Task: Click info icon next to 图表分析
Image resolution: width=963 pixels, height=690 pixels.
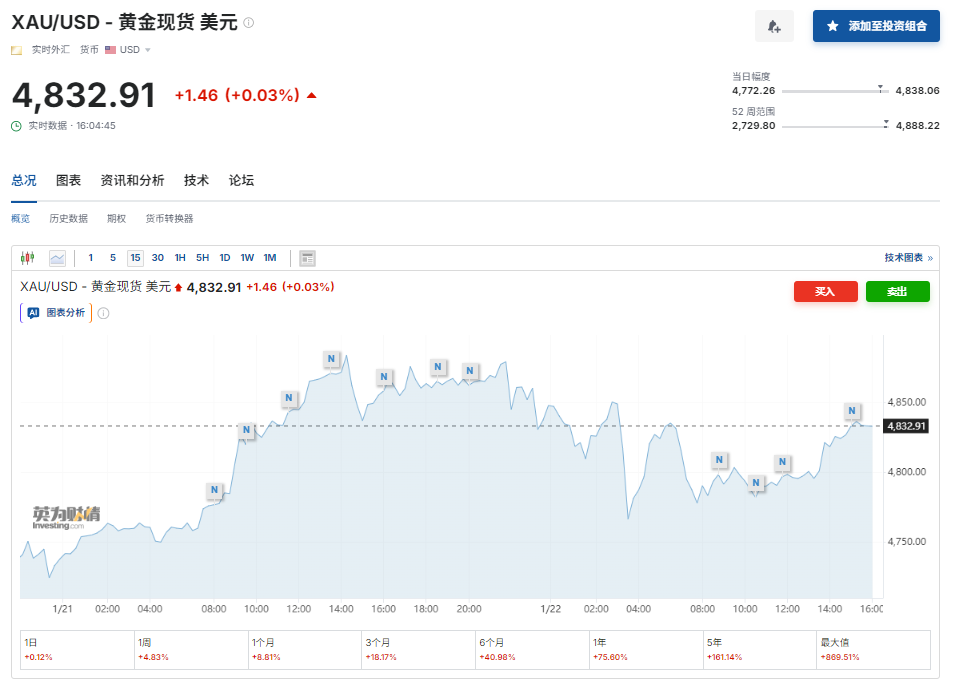Action: 103,313
